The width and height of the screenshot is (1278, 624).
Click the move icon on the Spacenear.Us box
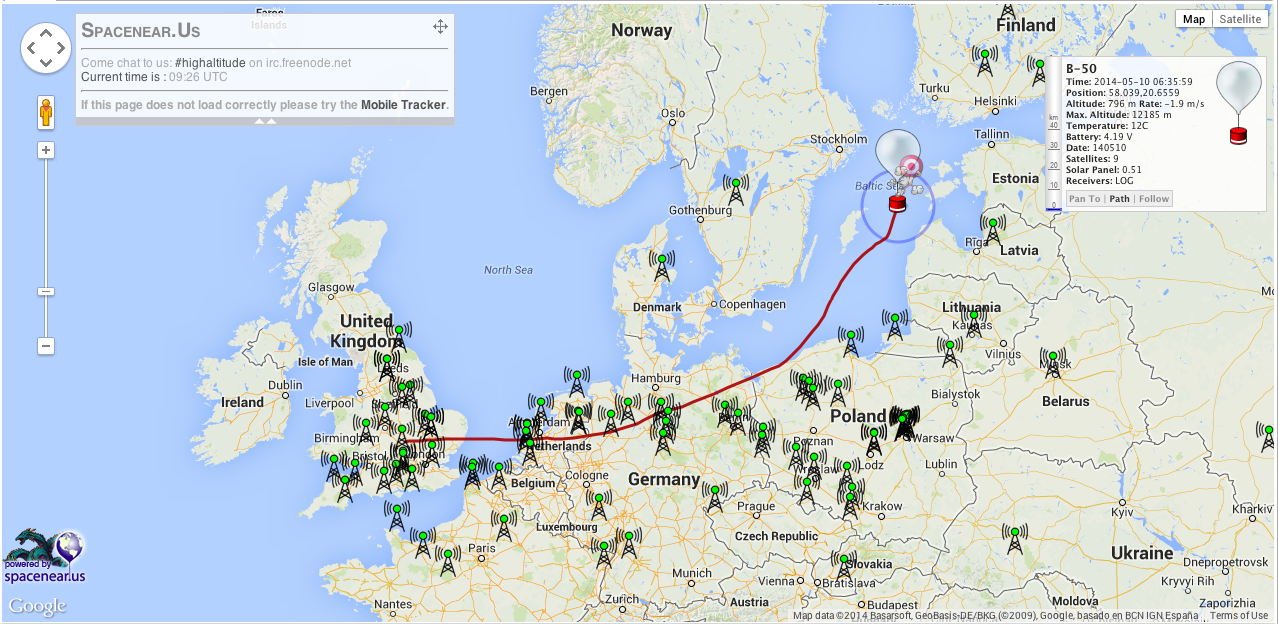pos(440,27)
